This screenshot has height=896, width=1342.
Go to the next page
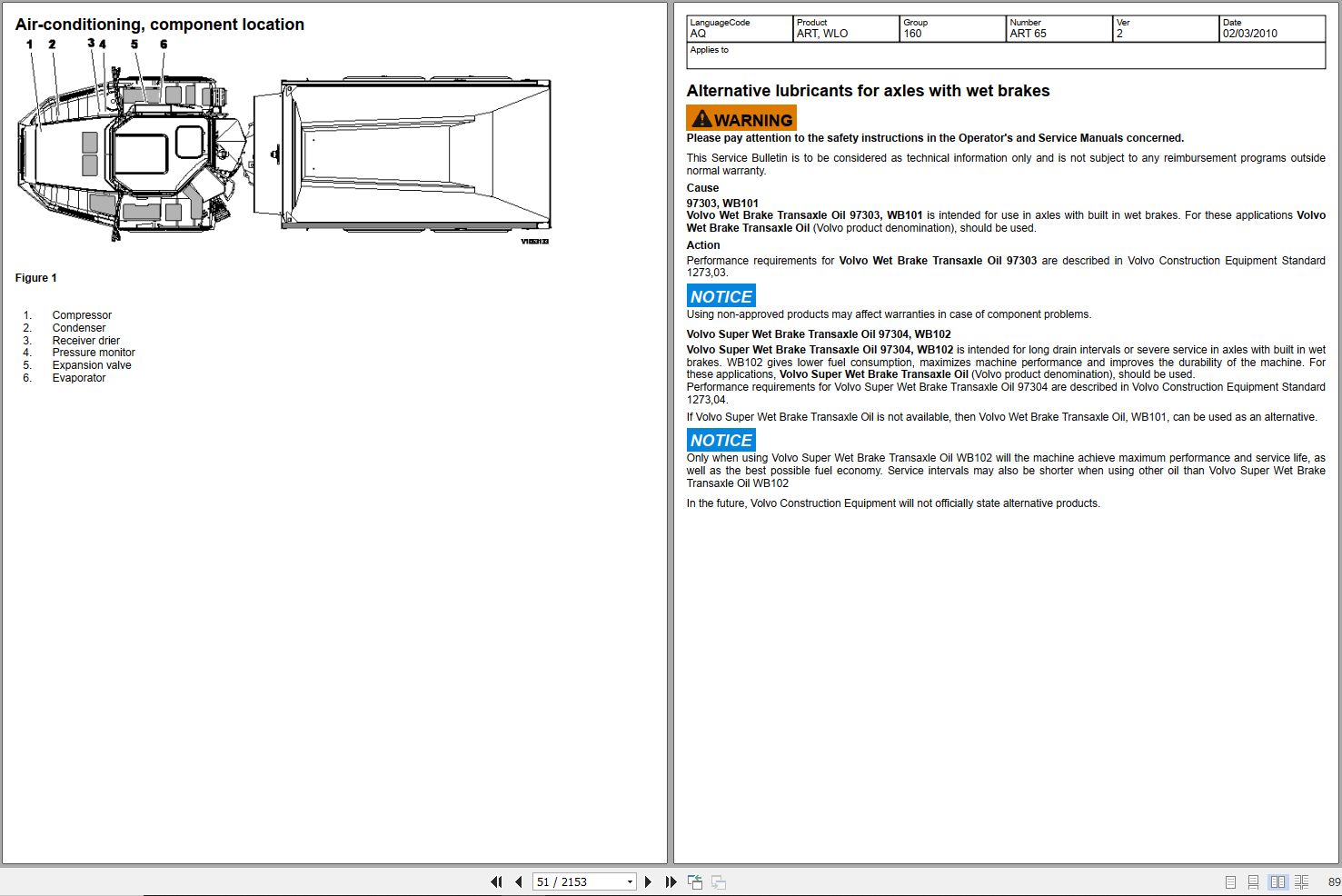pos(648,881)
